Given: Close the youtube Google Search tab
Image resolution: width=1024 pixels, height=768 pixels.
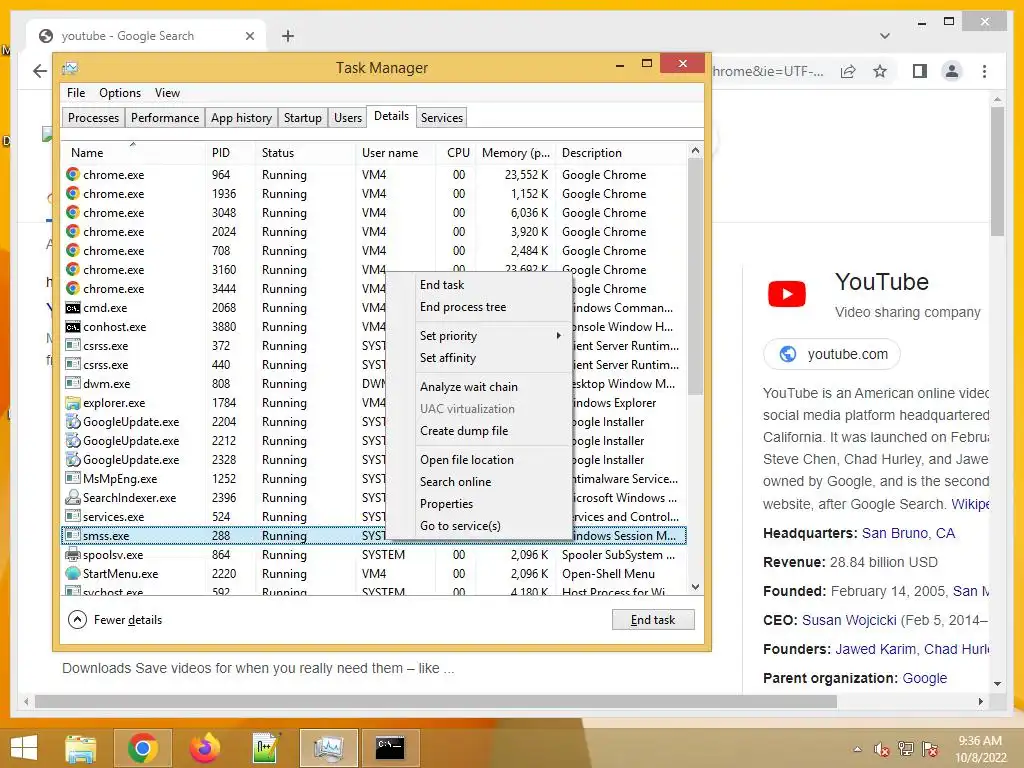Looking at the screenshot, I should tap(249, 36).
